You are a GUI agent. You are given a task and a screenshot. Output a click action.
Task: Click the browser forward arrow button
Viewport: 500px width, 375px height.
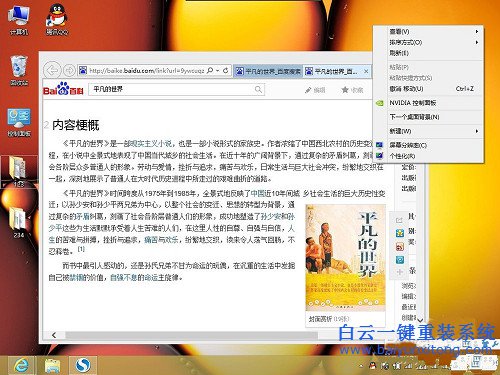coord(69,70)
